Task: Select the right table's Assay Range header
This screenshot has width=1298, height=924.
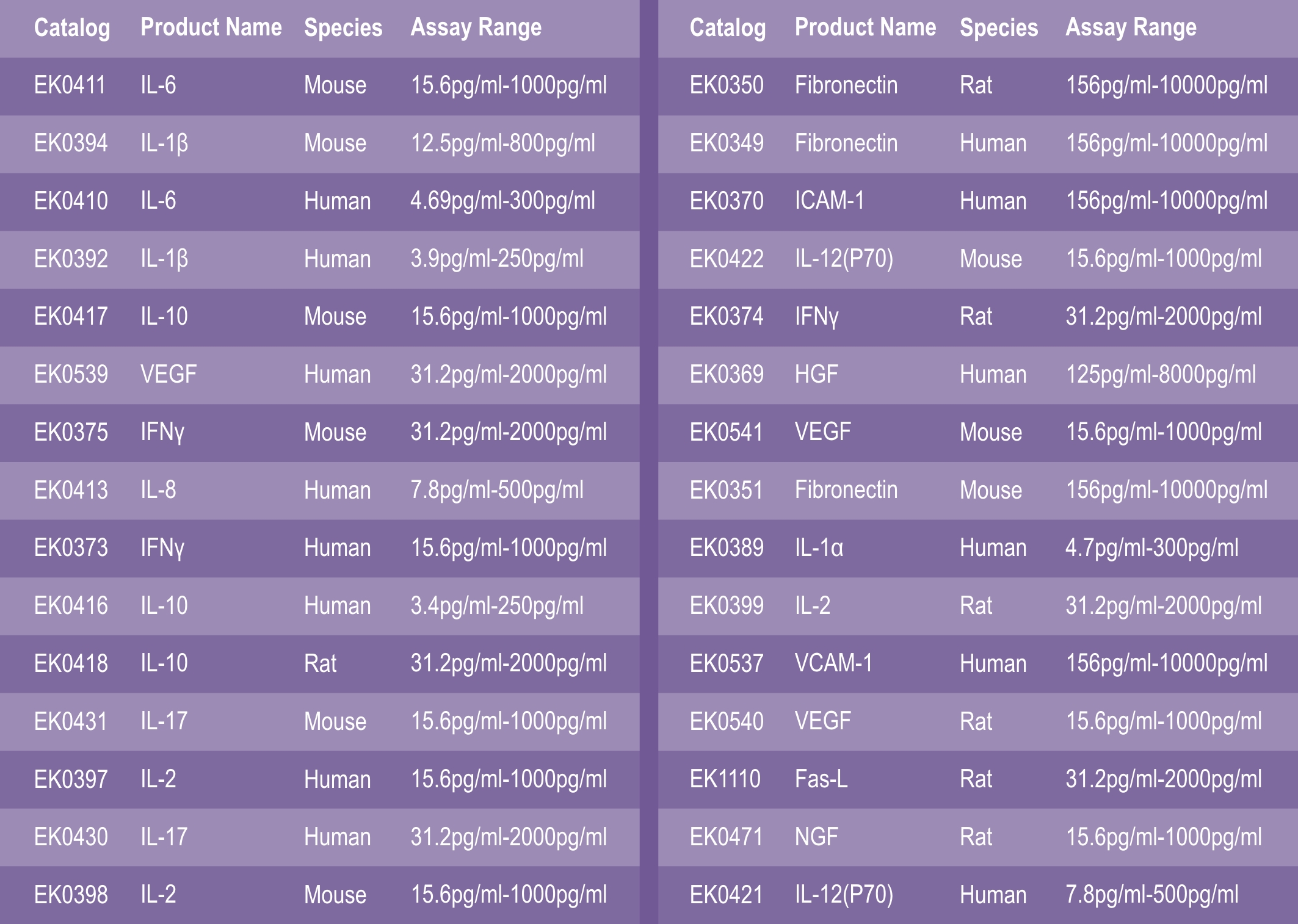Action: (x=1131, y=28)
